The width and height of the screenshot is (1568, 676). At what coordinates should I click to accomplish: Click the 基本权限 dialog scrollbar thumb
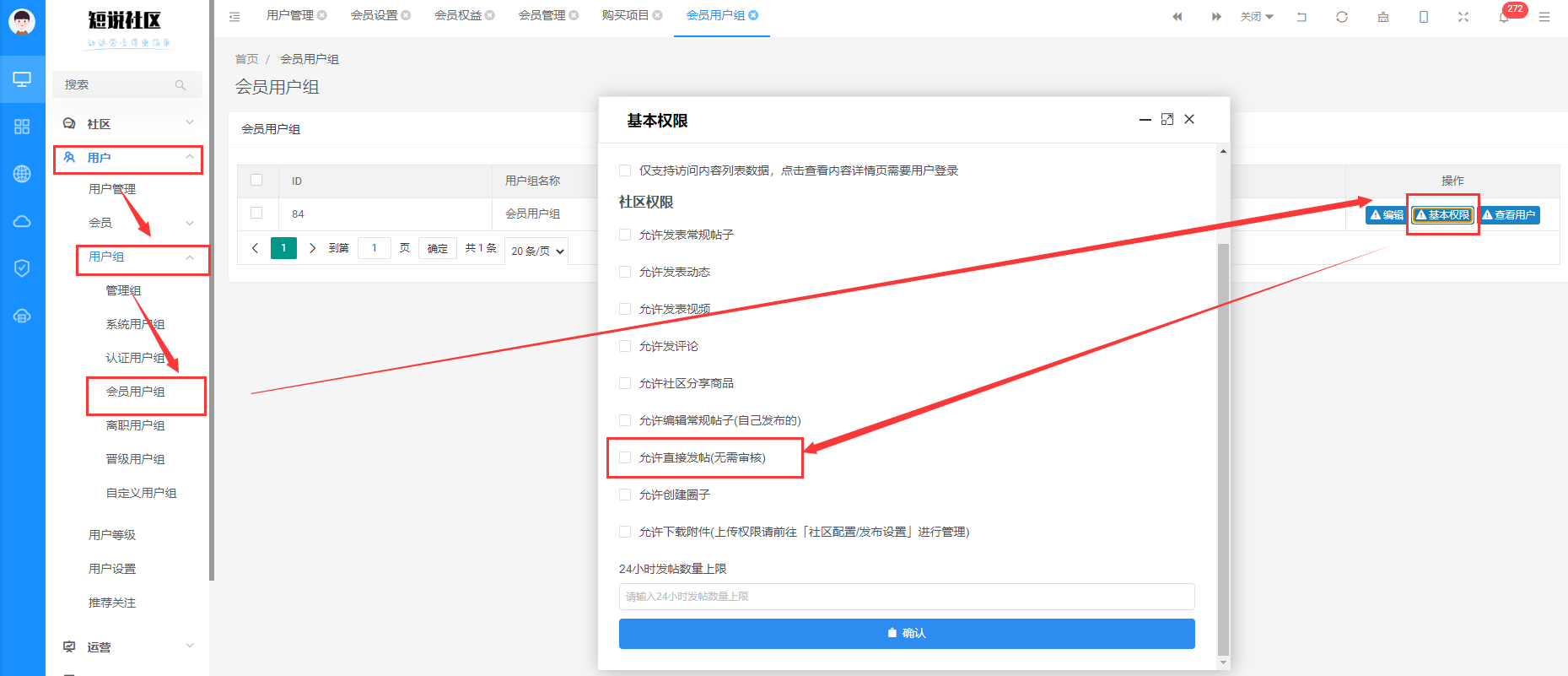[1223, 449]
